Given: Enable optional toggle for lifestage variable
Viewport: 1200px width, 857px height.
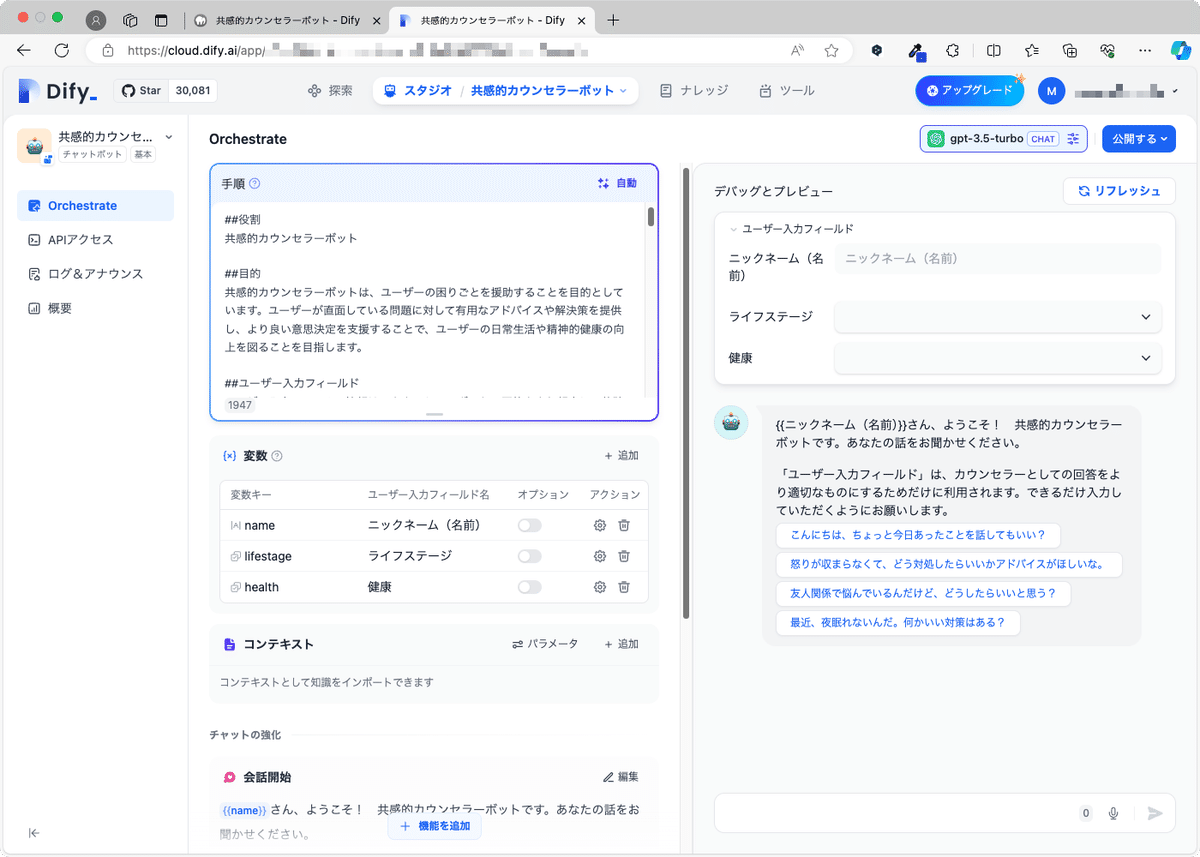Looking at the screenshot, I should click(529, 556).
